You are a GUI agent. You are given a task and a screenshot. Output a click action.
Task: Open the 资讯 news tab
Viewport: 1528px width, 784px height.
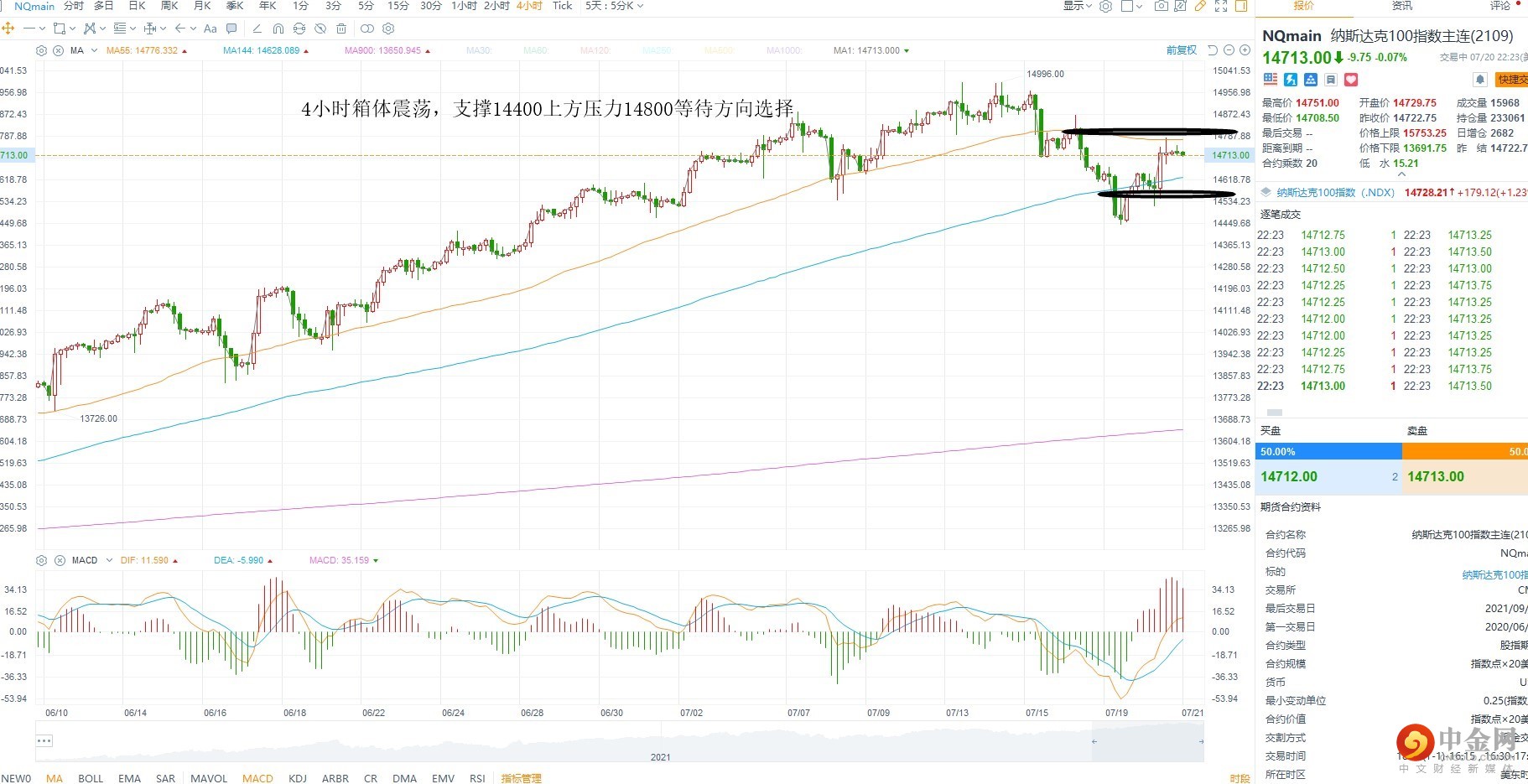[x=1402, y=6]
